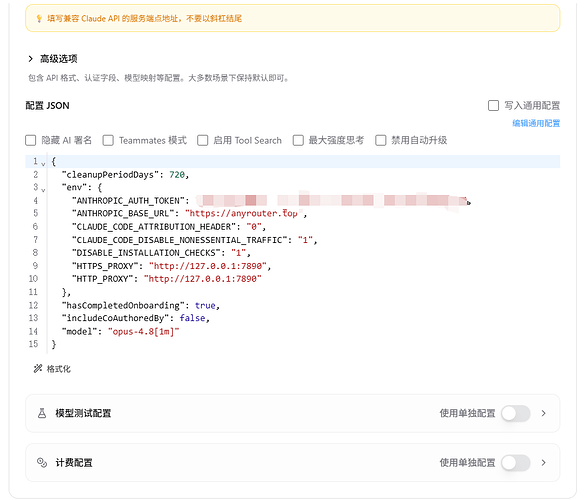
Task: Click the model value "opus-4.8[1m]"
Action: point(144,331)
